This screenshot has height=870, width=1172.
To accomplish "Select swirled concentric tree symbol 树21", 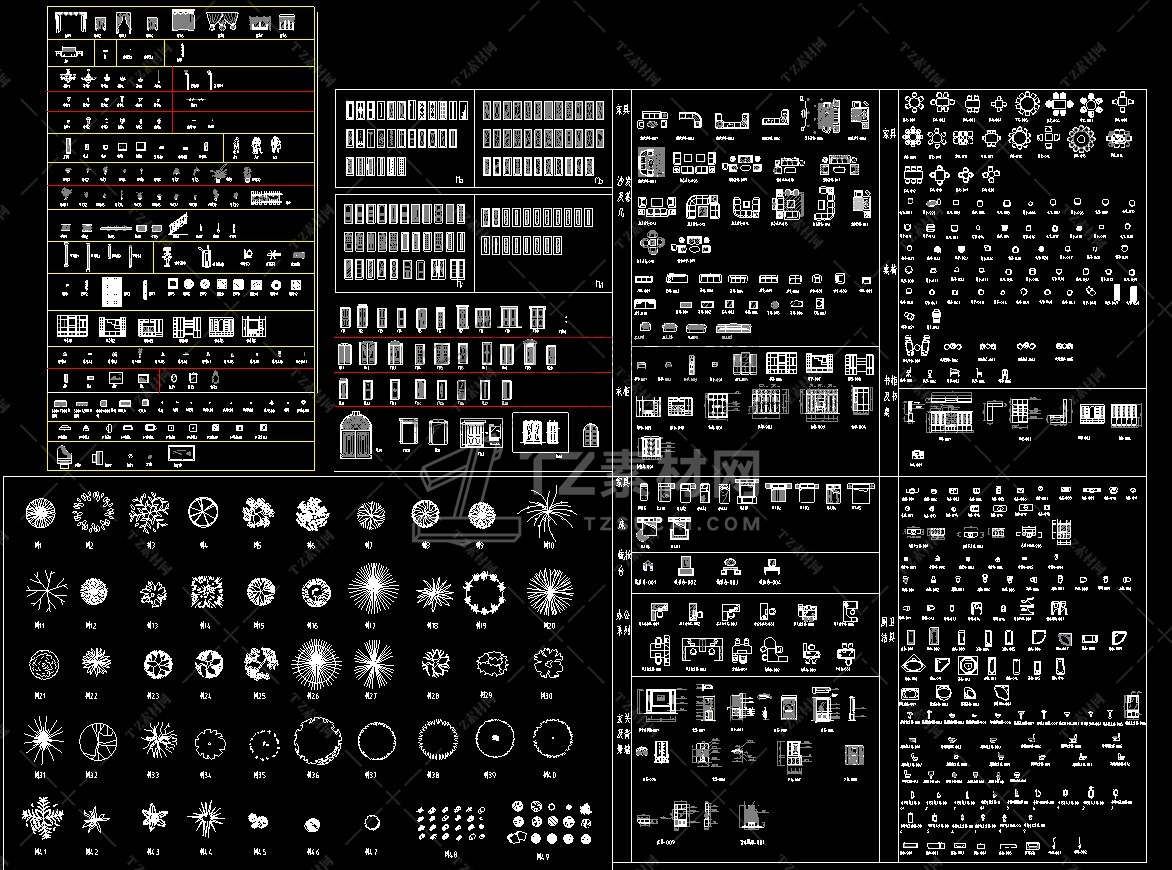I will pos(43,664).
